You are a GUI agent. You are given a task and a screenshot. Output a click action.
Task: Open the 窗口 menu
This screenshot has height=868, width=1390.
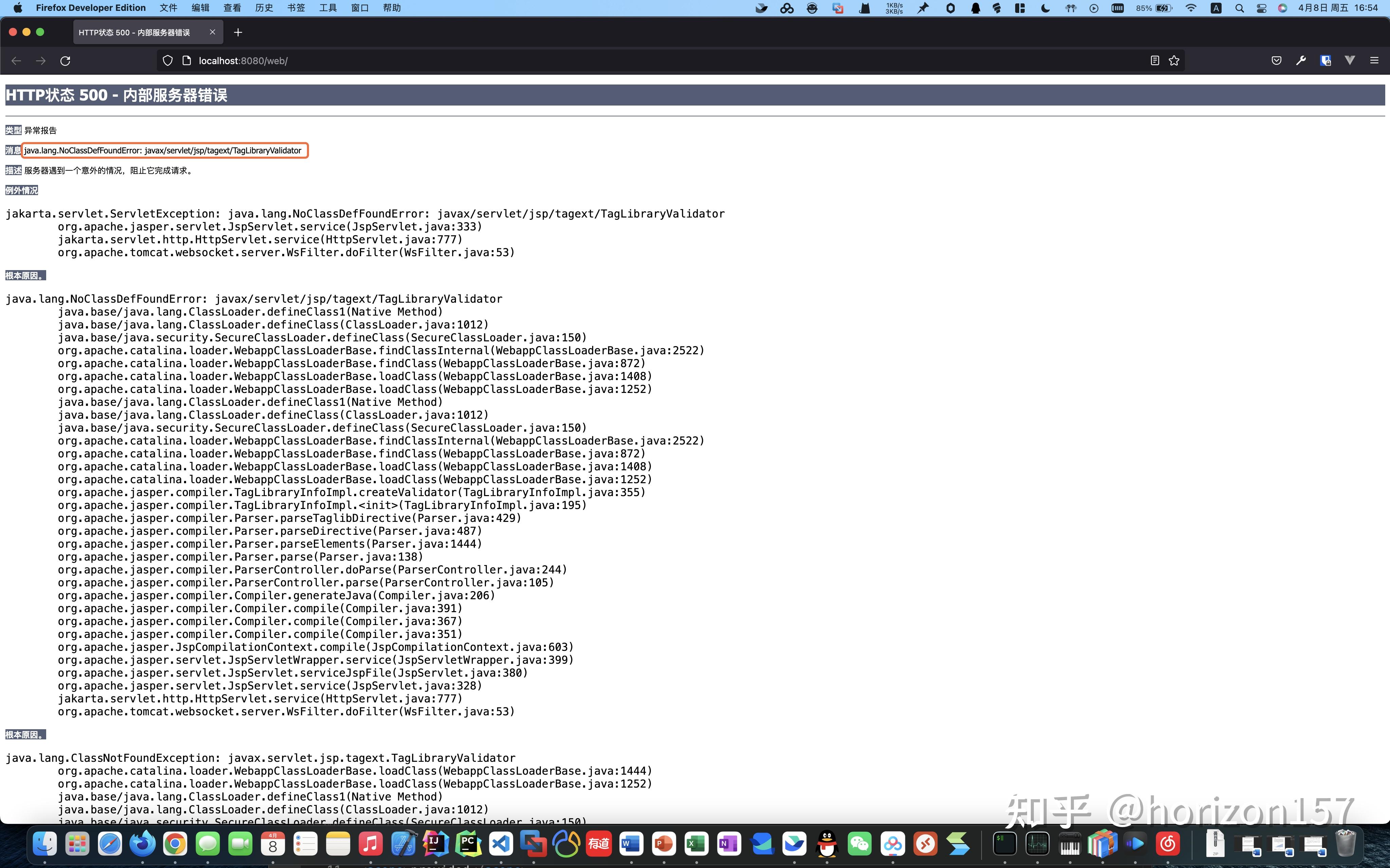[x=360, y=8]
